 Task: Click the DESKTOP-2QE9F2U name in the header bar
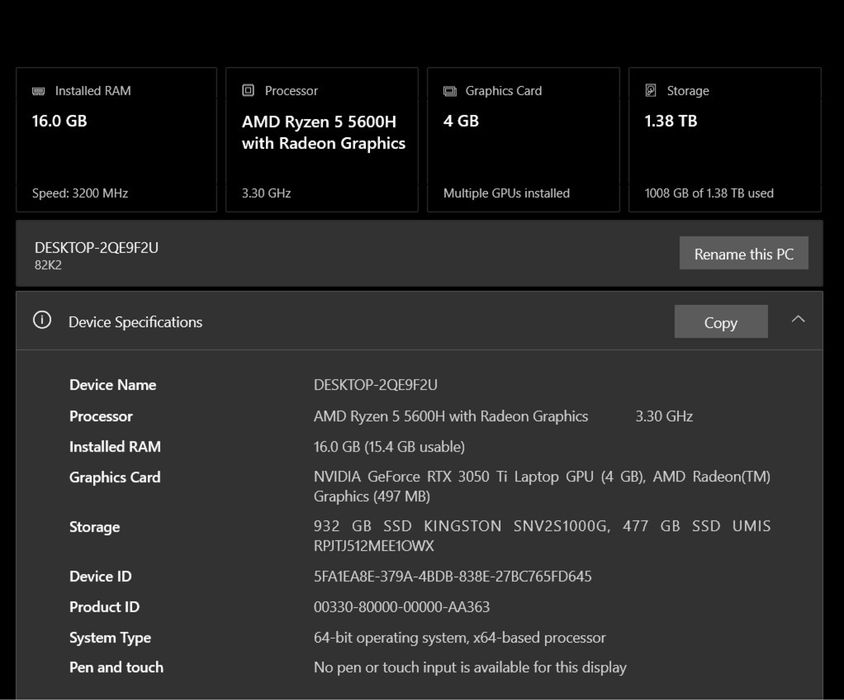pos(96,248)
